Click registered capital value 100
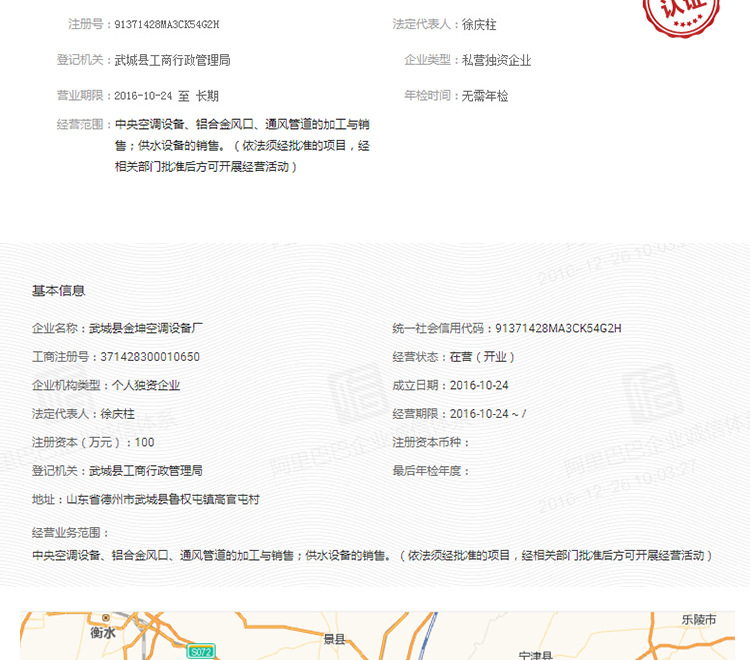750x660 pixels. pyautogui.click(x=144, y=442)
